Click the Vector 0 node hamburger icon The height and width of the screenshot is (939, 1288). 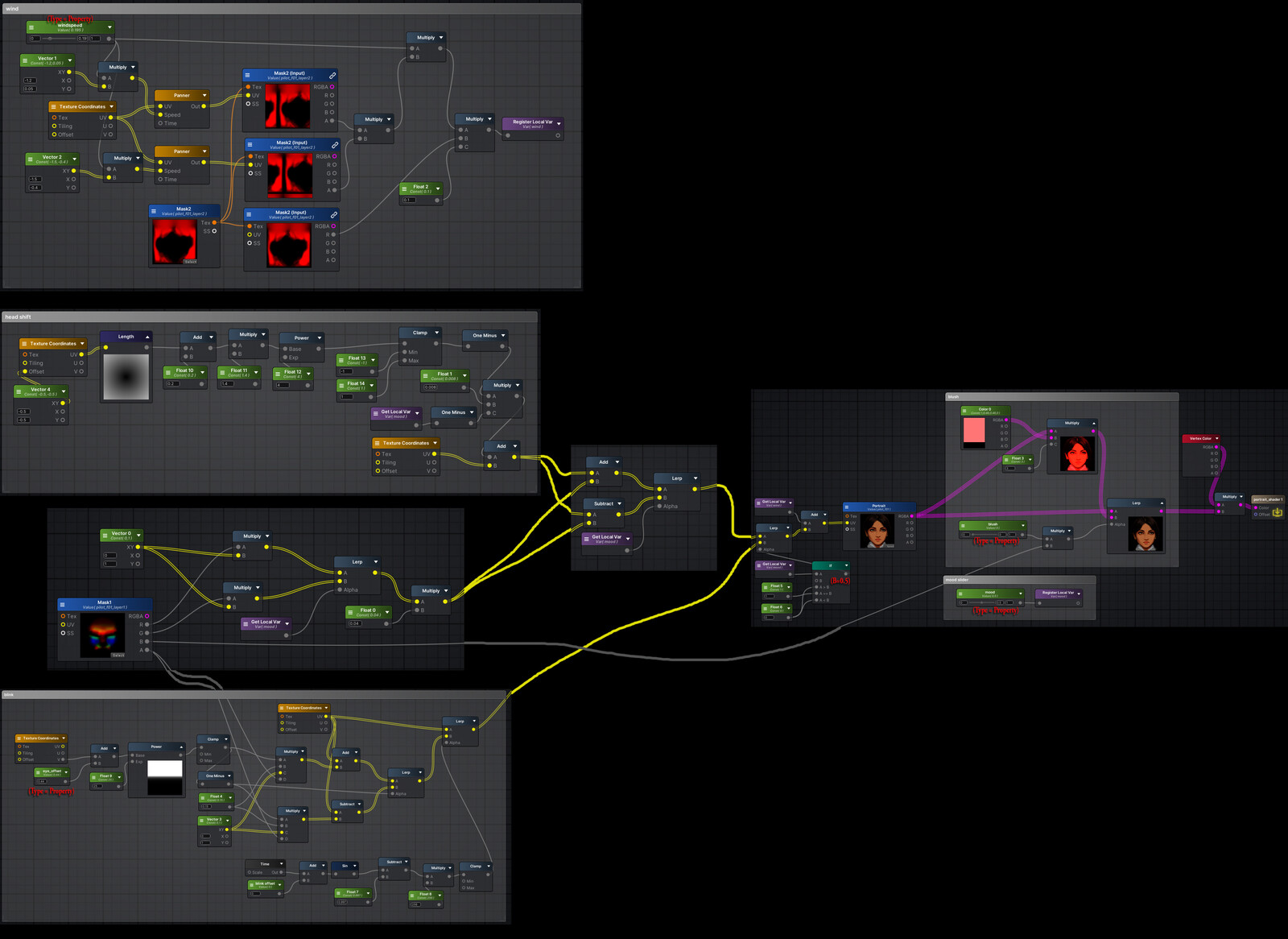point(105,536)
